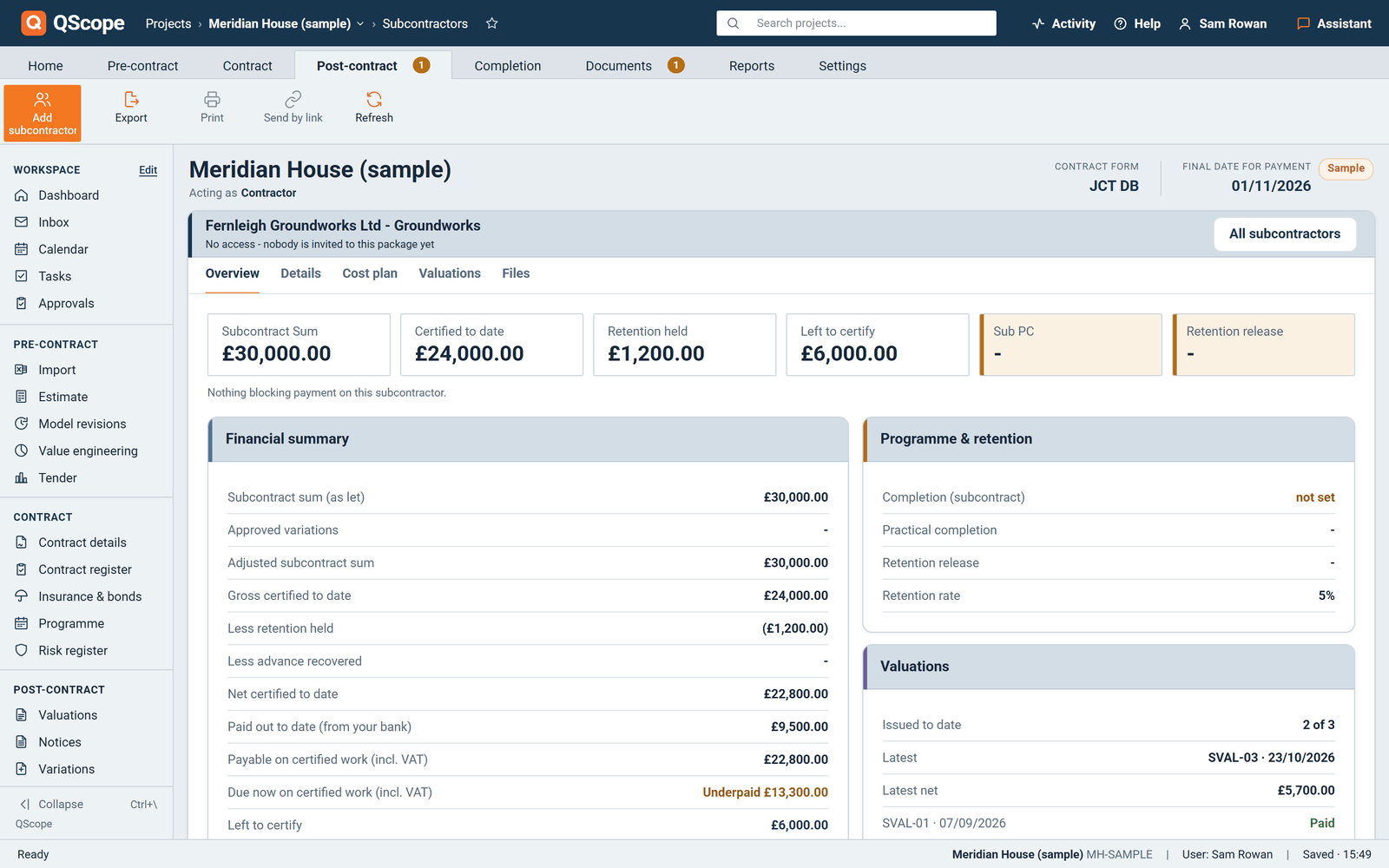
Task: Star the project as favourite
Action: (492, 23)
